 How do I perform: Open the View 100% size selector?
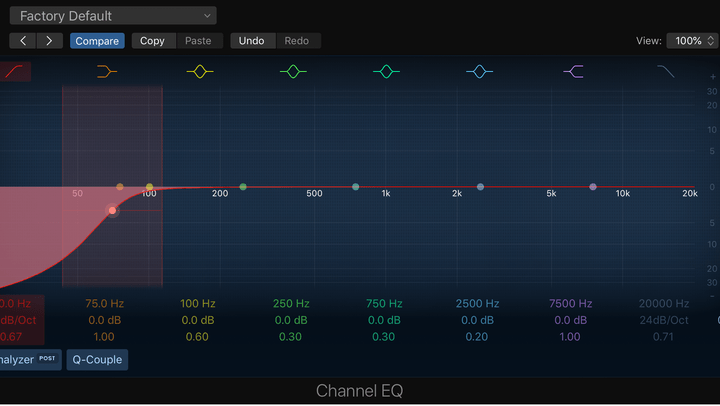(x=692, y=41)
